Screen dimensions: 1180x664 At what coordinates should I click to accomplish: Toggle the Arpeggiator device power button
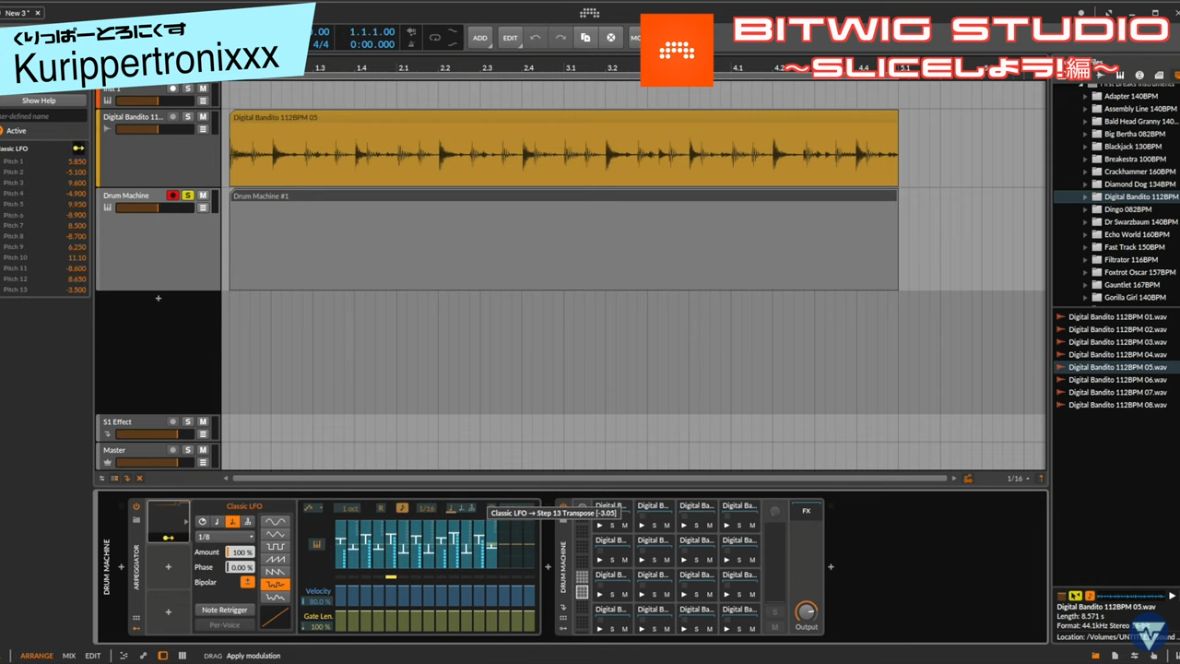click(136, 507)
